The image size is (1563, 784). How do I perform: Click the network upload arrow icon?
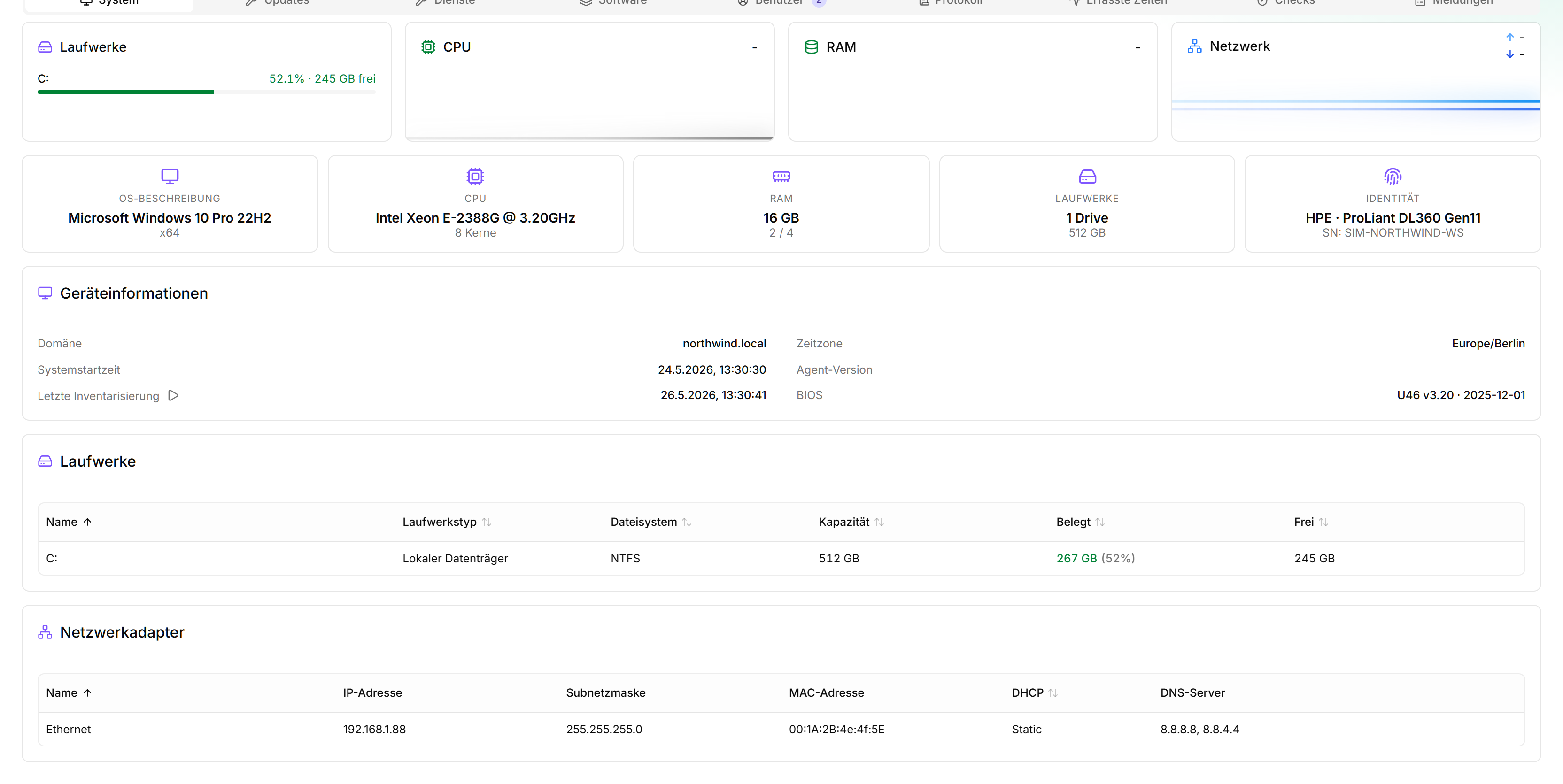[1509, 38]
